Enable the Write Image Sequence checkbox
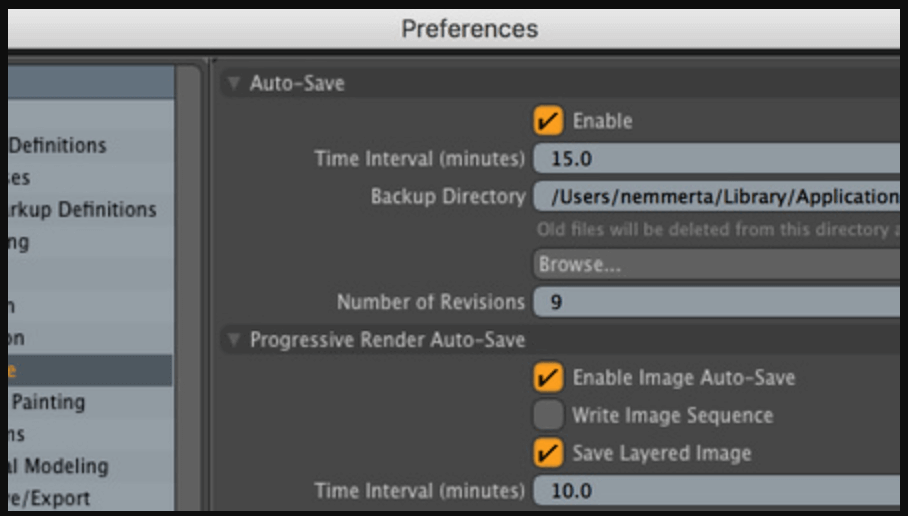This screenshot has width=908, height=516. tap(548, 415)
